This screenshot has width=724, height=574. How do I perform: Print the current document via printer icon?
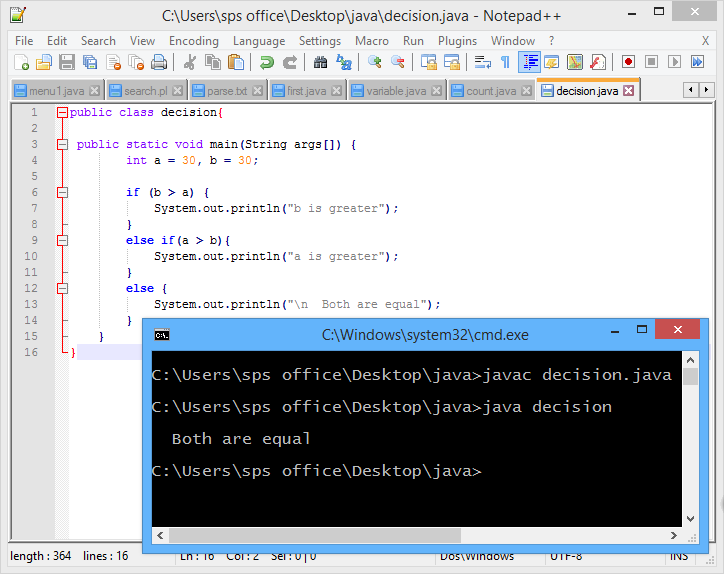pyautogui.click(x=159, y=62)
